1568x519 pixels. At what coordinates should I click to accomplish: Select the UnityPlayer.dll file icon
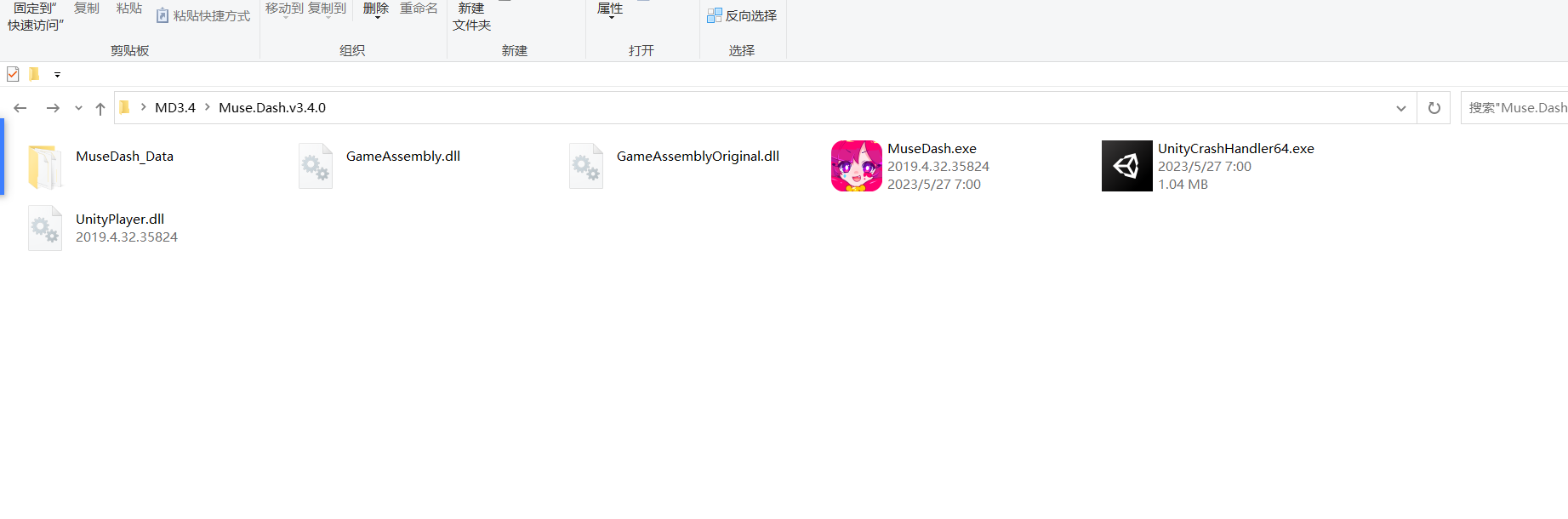(x=44, y=228)
